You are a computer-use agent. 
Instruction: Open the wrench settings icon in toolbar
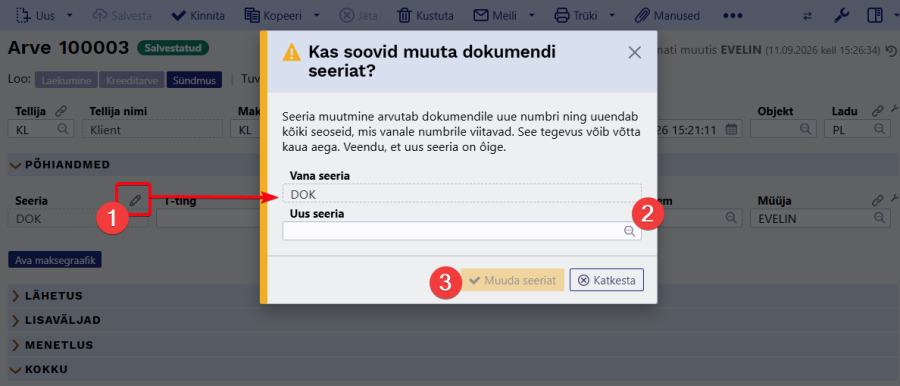pyautogui.click(x=841, y=16)
